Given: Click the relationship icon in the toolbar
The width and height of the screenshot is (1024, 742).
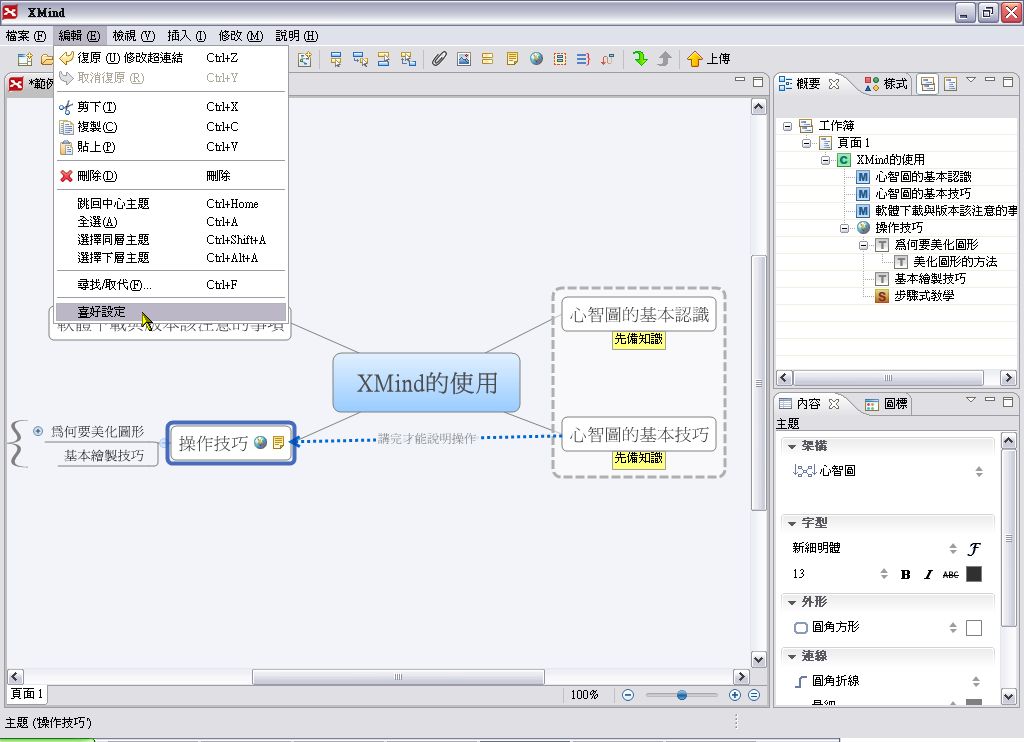Looking at the screenshot, I should click(607, 59).
